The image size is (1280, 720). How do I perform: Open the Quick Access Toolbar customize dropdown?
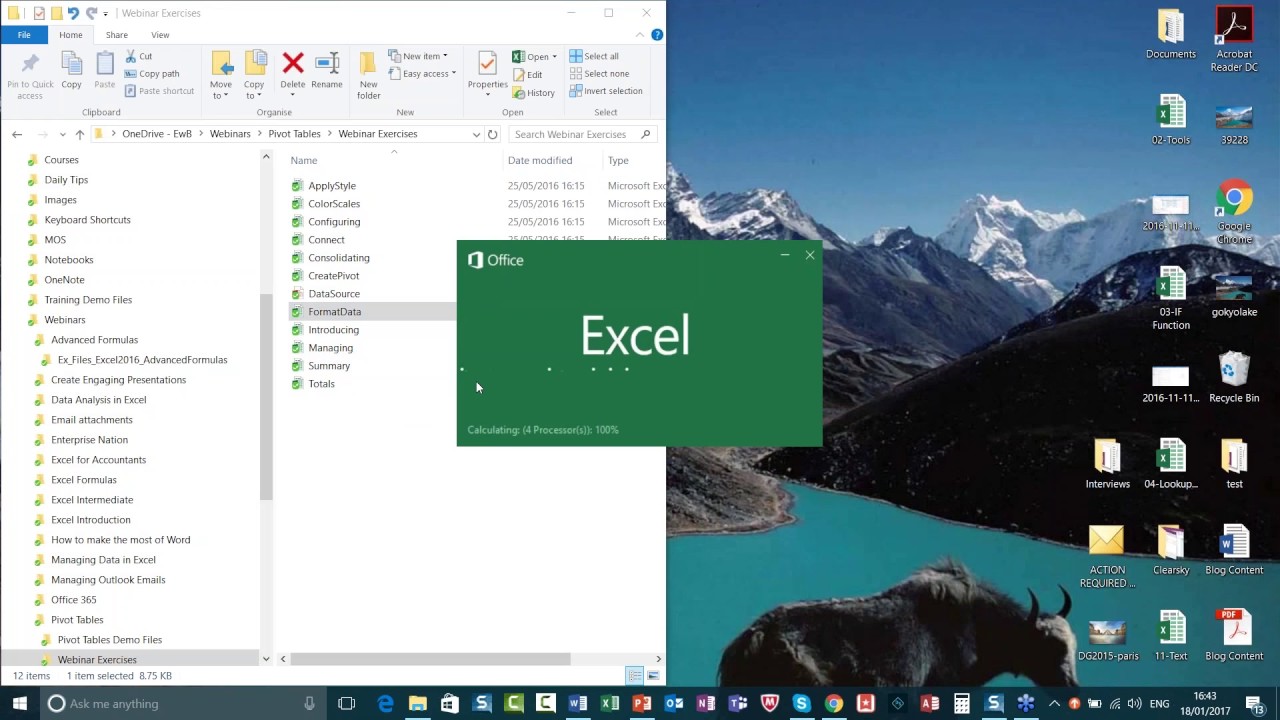click(x=105, y=13)
